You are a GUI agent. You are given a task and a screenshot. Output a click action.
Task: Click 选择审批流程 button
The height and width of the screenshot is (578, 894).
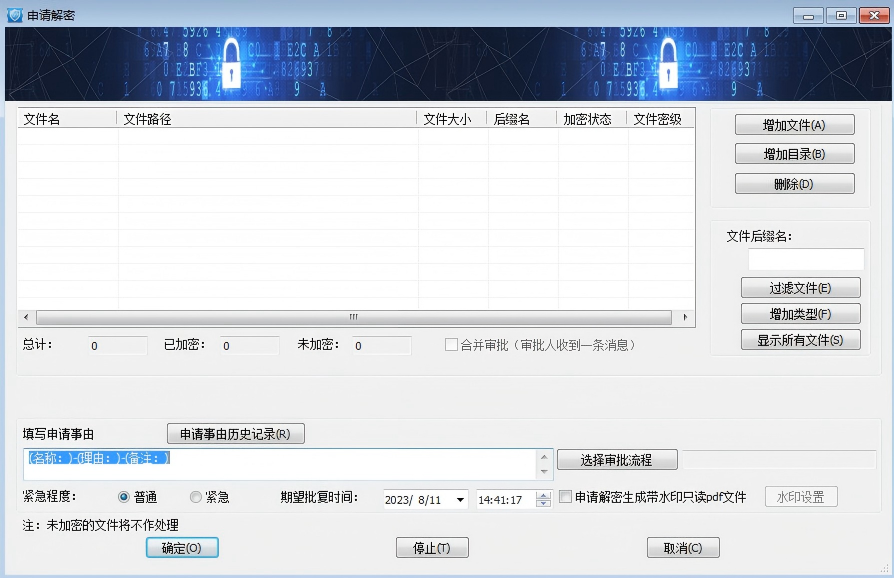pos(617,460)
